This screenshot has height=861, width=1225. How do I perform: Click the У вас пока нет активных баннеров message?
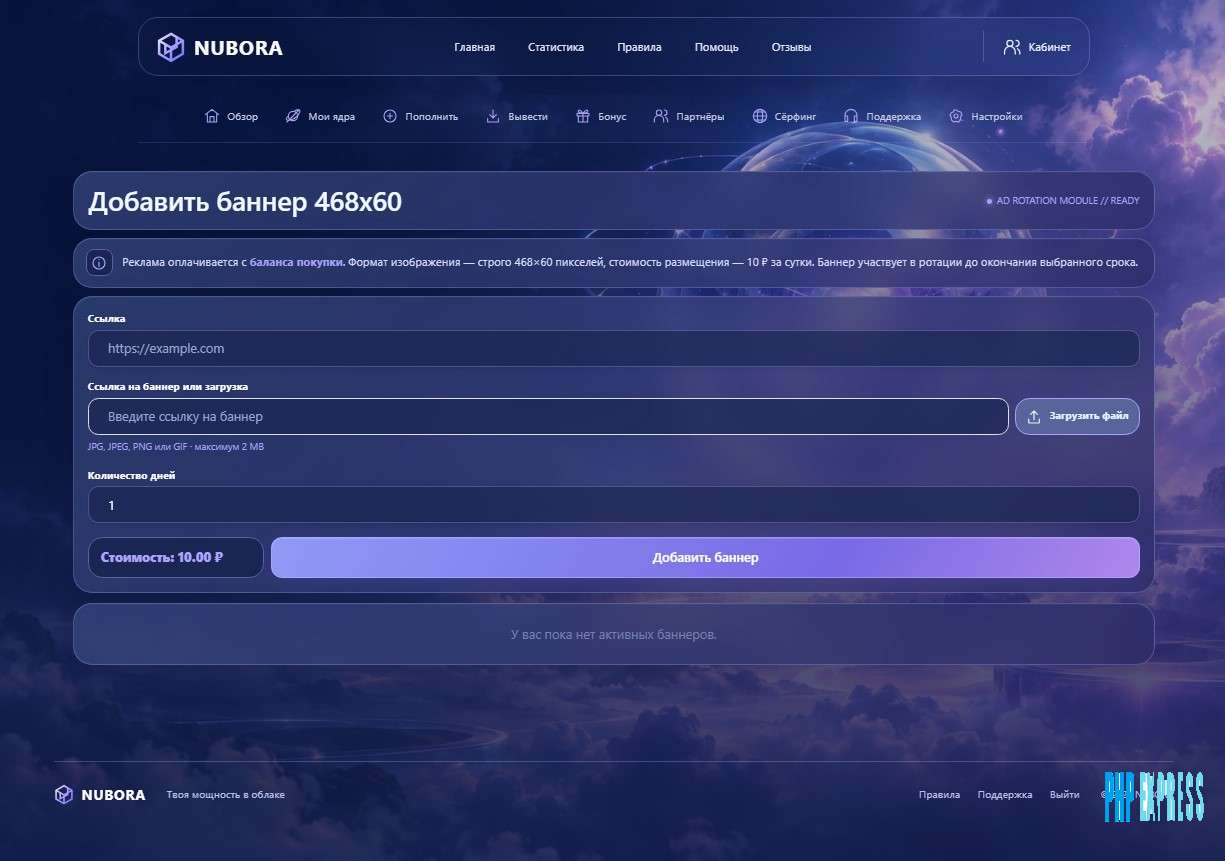pos(613,634)
